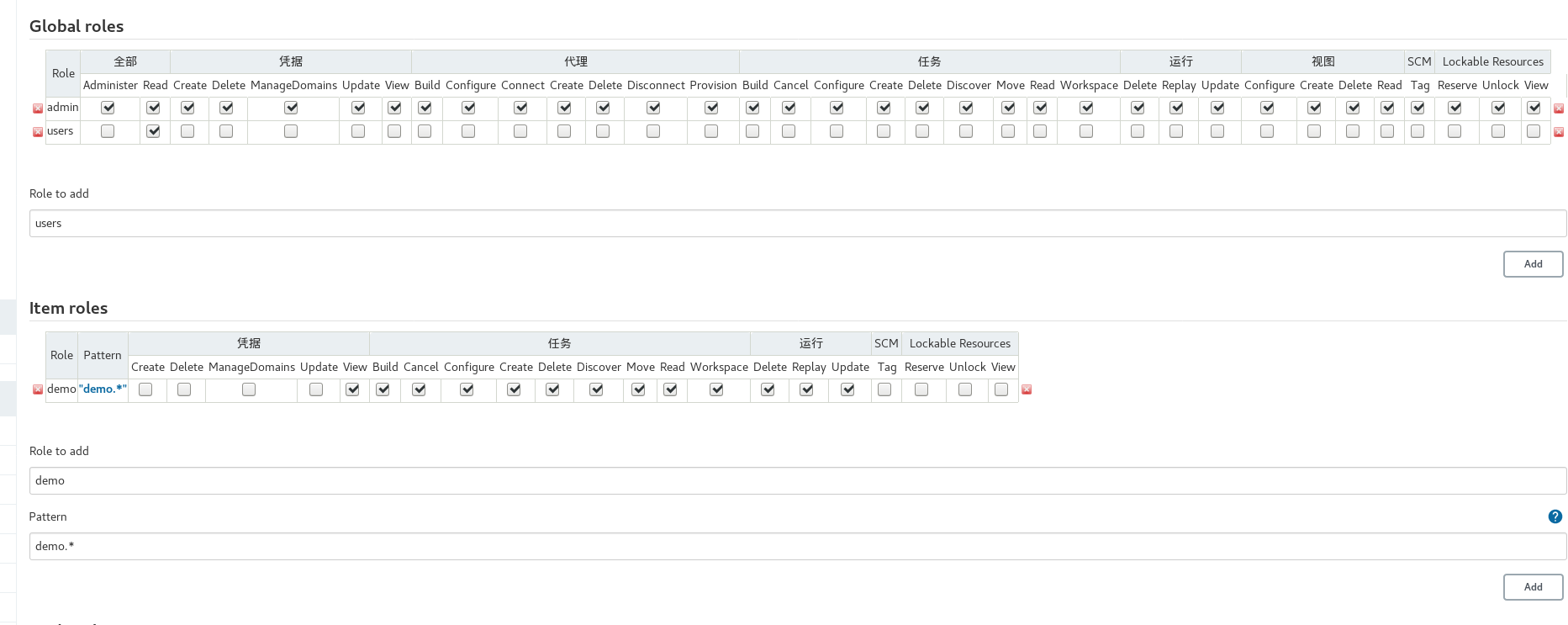Enable agent Disconnect for users role

click(653, 131)
